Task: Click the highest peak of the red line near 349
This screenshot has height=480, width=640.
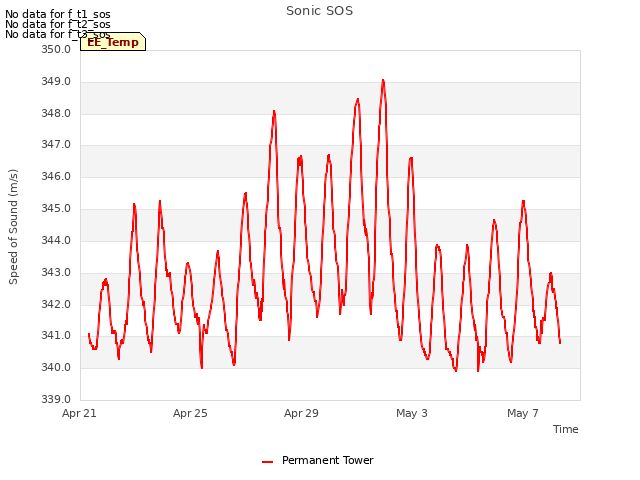Action: point(383,80)
